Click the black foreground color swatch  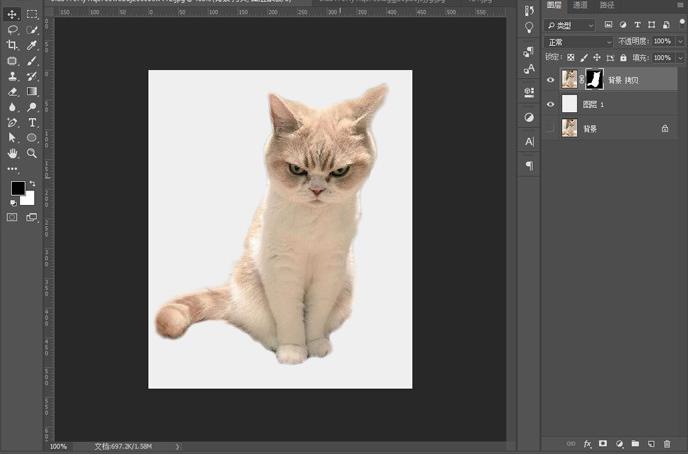[17, 188]
